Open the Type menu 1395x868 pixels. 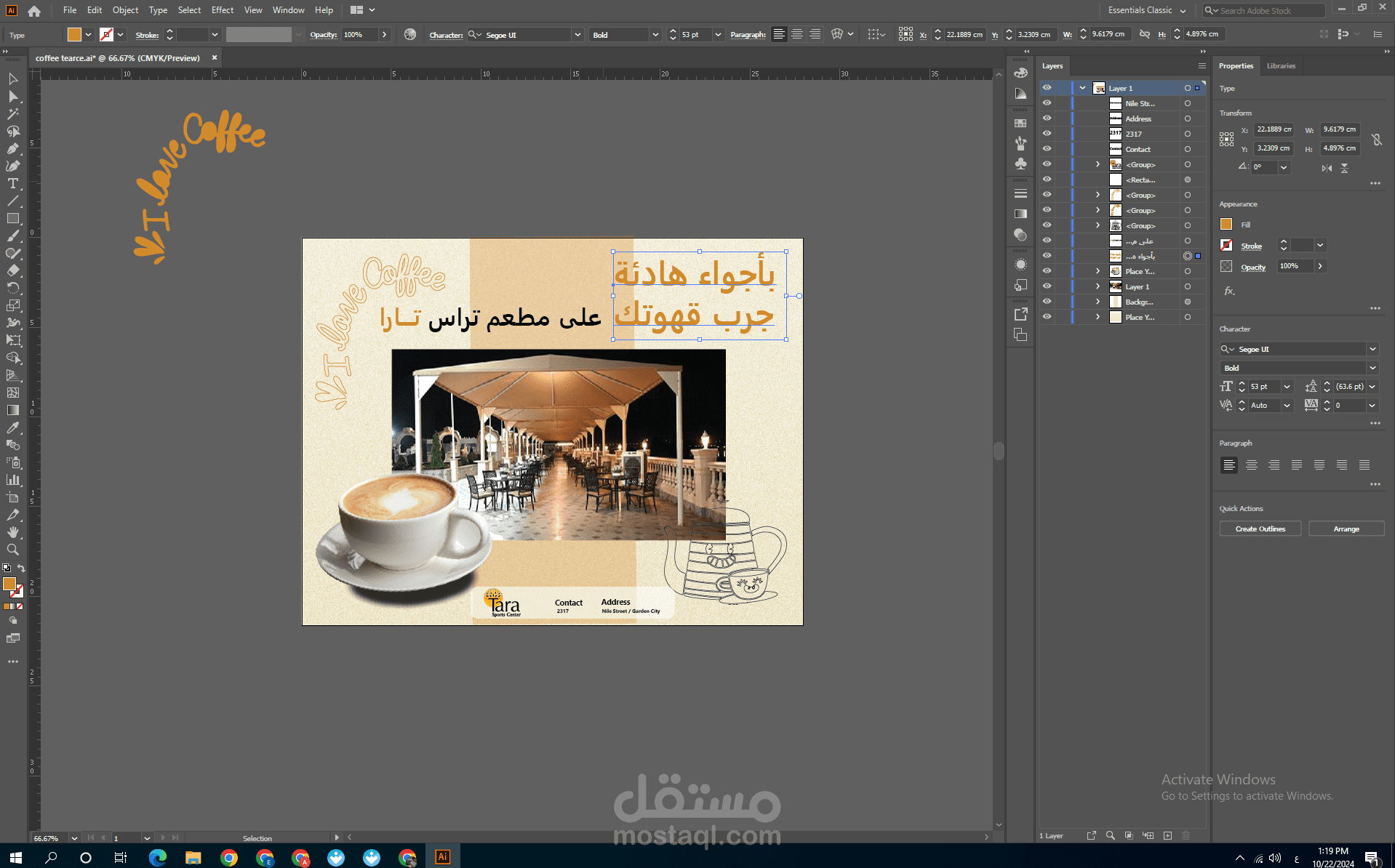[158, 10]
